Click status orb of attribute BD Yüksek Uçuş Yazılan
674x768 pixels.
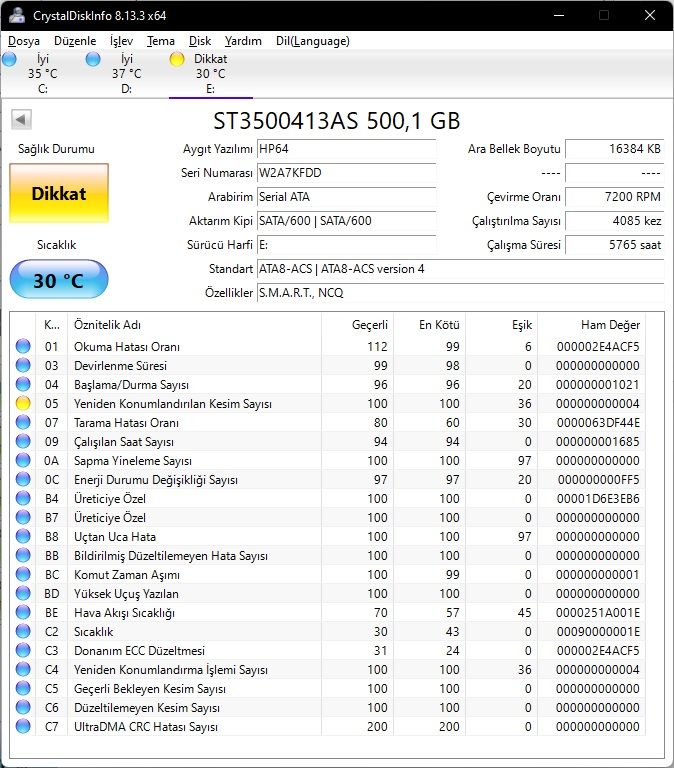pos(23,594)
